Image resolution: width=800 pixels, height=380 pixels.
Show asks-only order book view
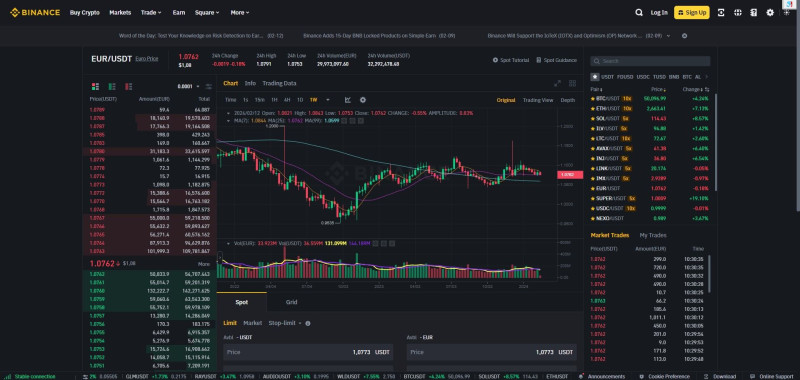point(129,86)
